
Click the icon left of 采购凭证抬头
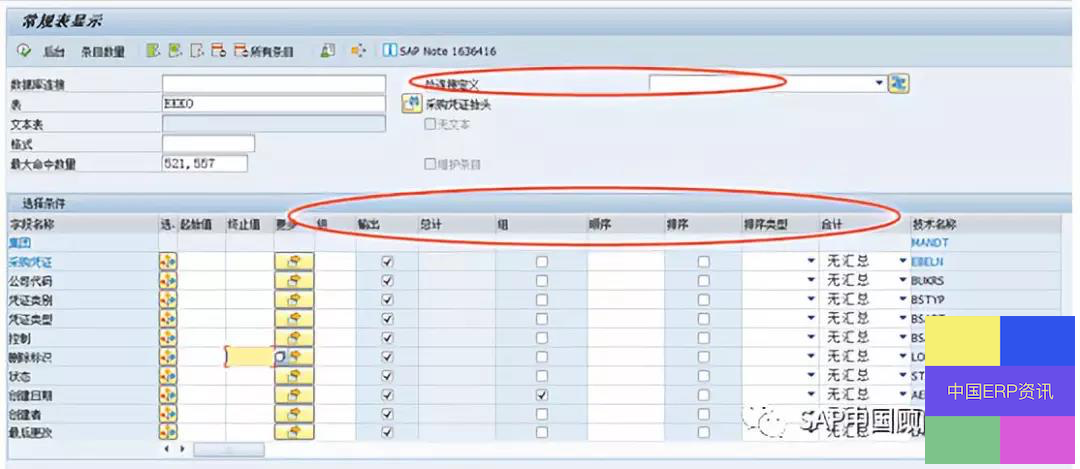coord(410,103)
